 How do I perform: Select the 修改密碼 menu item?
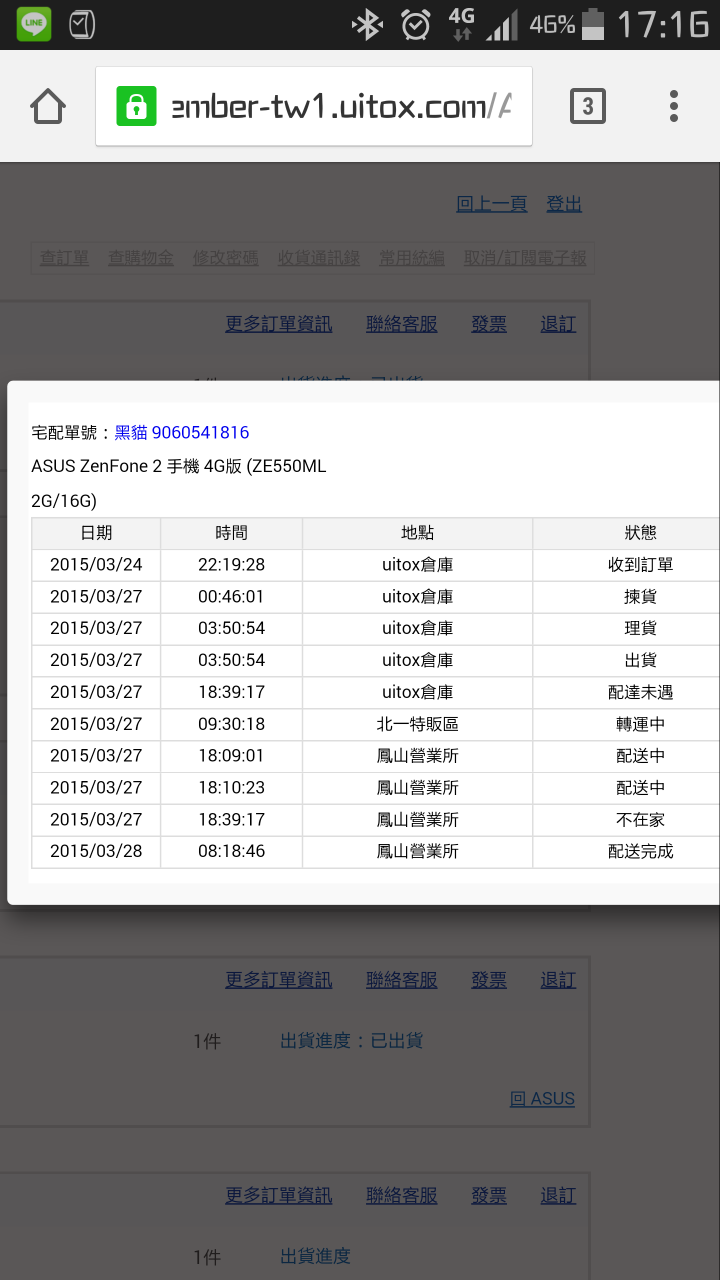[225, 258]
